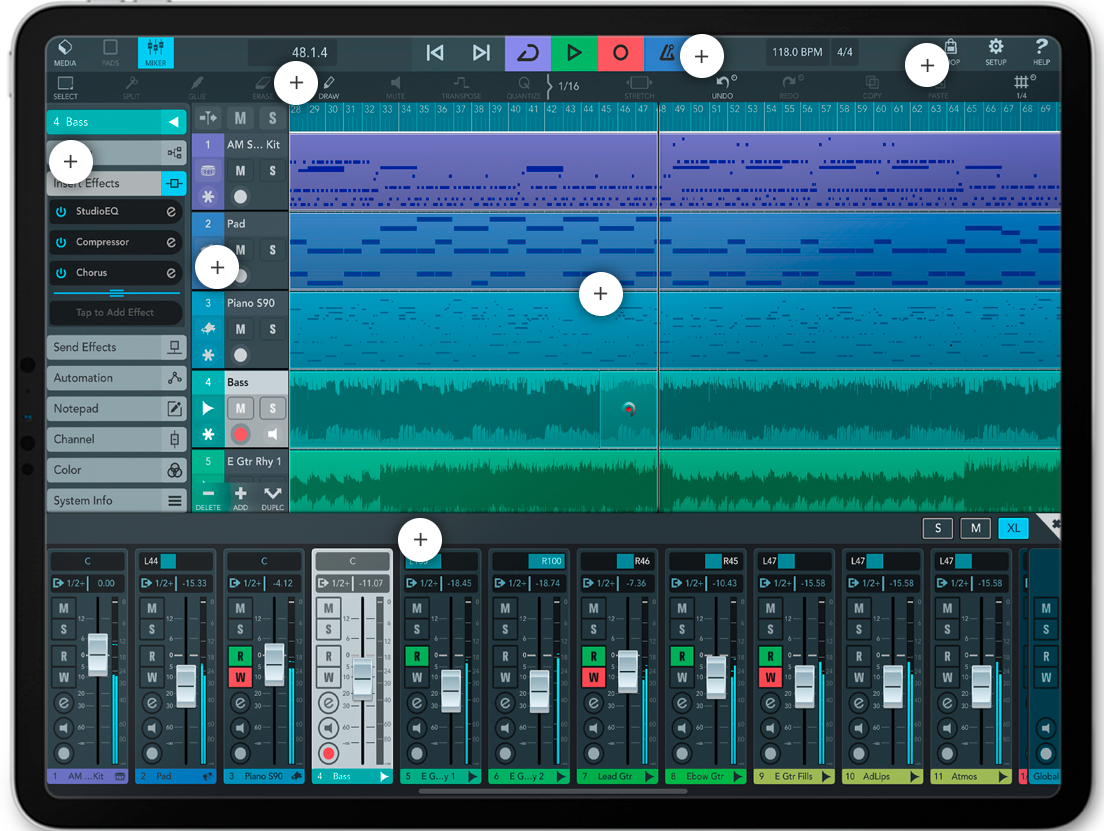
Task: Collapse inspector with 4 Bass arrow
Action: (173, 122)
